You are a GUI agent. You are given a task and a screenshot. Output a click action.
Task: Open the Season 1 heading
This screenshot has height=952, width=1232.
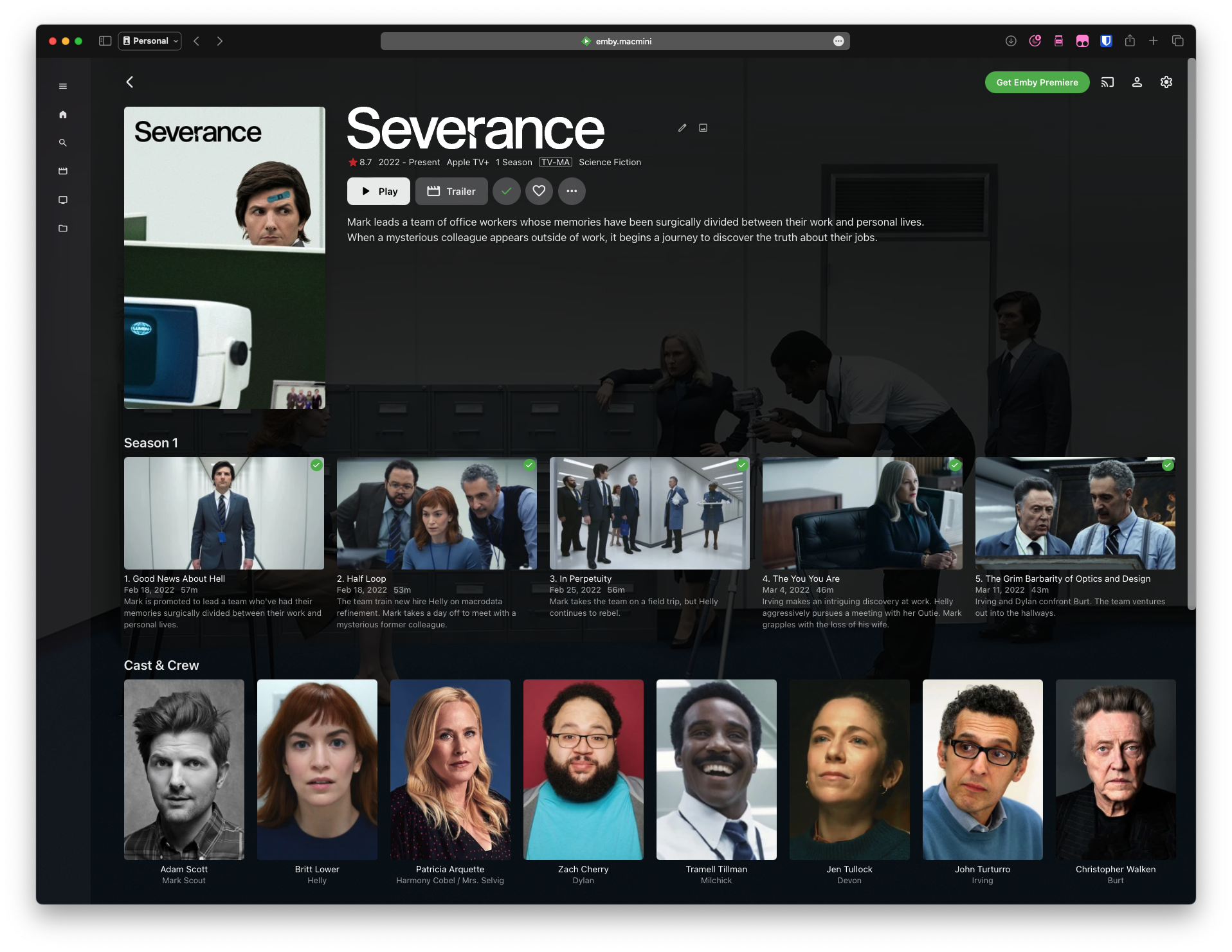click(151, 443)
